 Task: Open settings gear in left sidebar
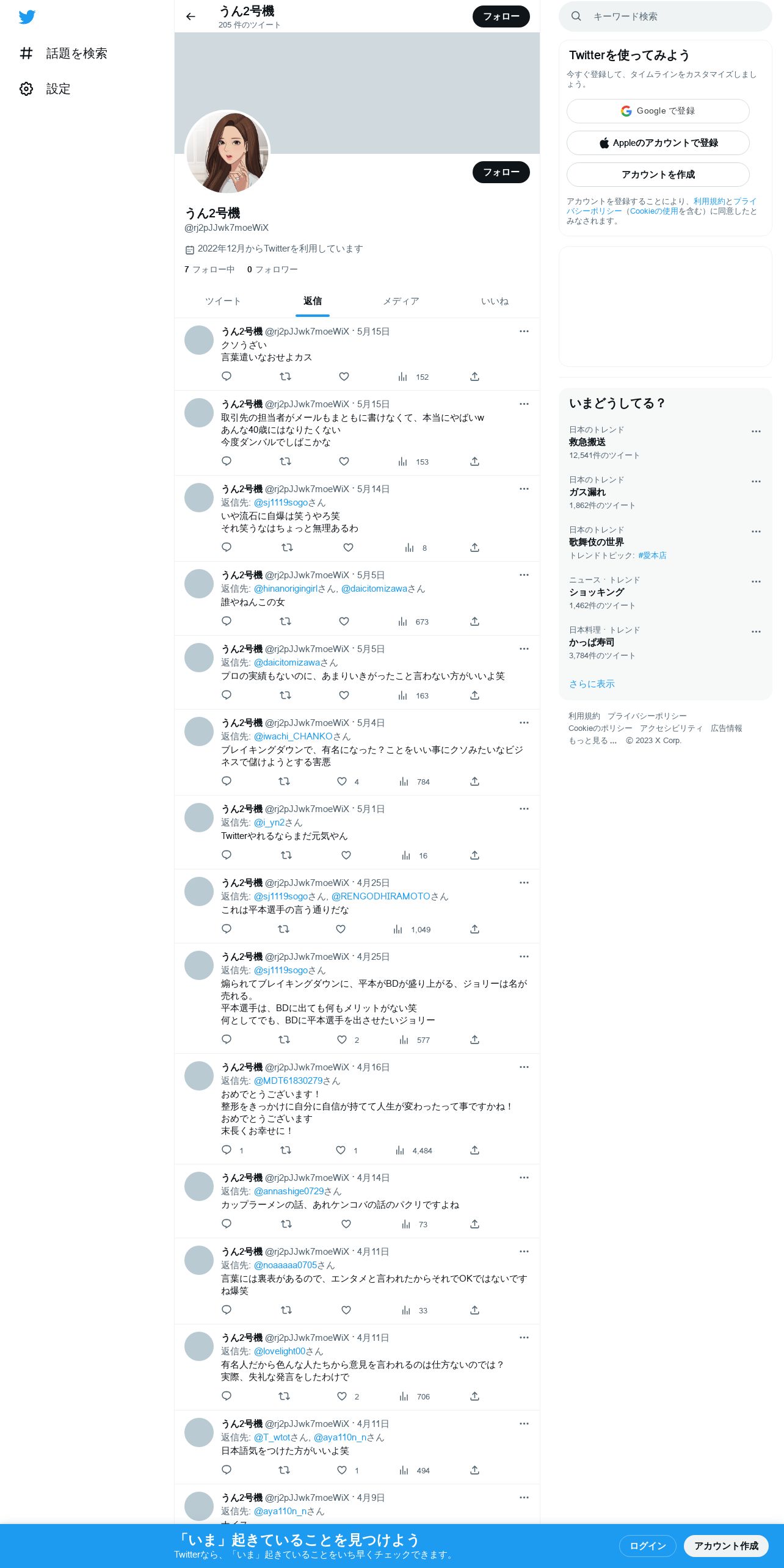(x=26, y=89)
